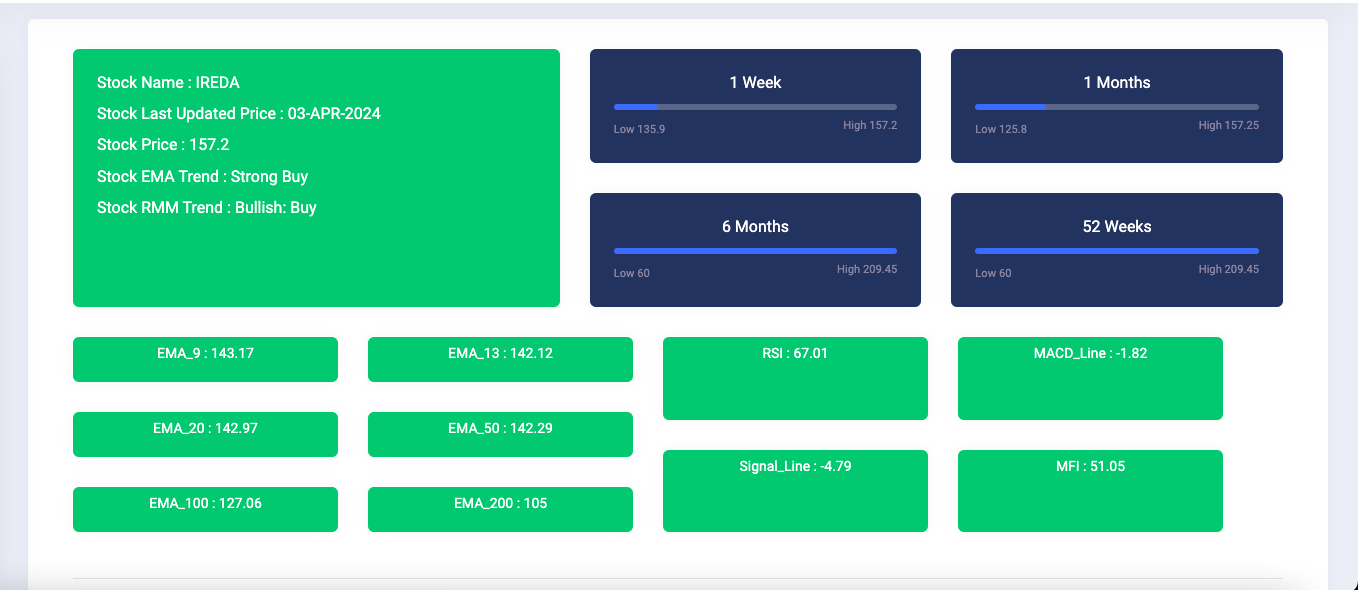Select the Stock Price : 157.2 line
The width and height of the screenshot is (1358, 590).
point(163,144)
